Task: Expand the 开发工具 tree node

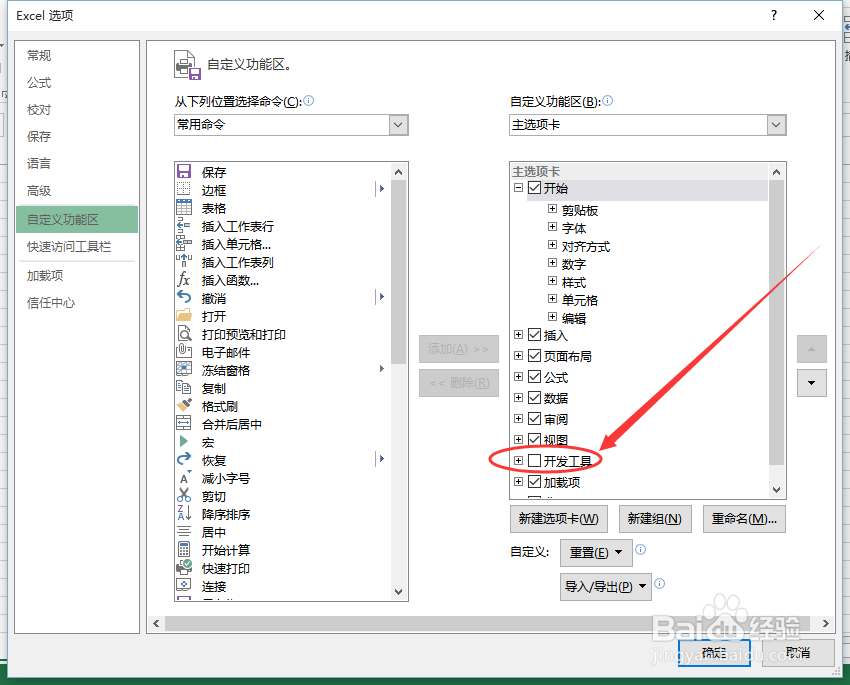Action: pyautogui.click(x=518, y=460)
